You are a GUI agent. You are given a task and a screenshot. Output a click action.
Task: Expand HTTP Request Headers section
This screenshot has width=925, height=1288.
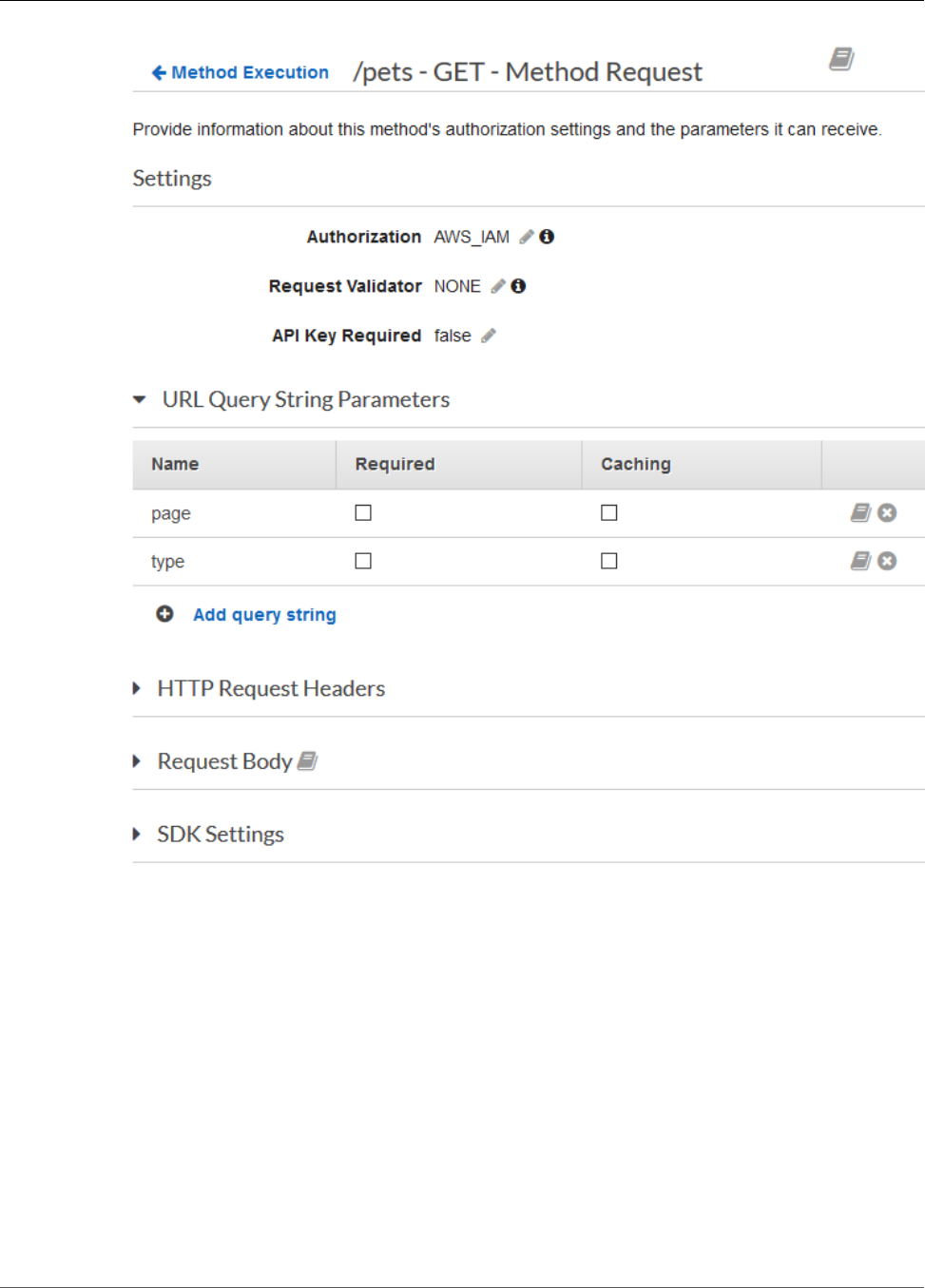click(137, 688)
